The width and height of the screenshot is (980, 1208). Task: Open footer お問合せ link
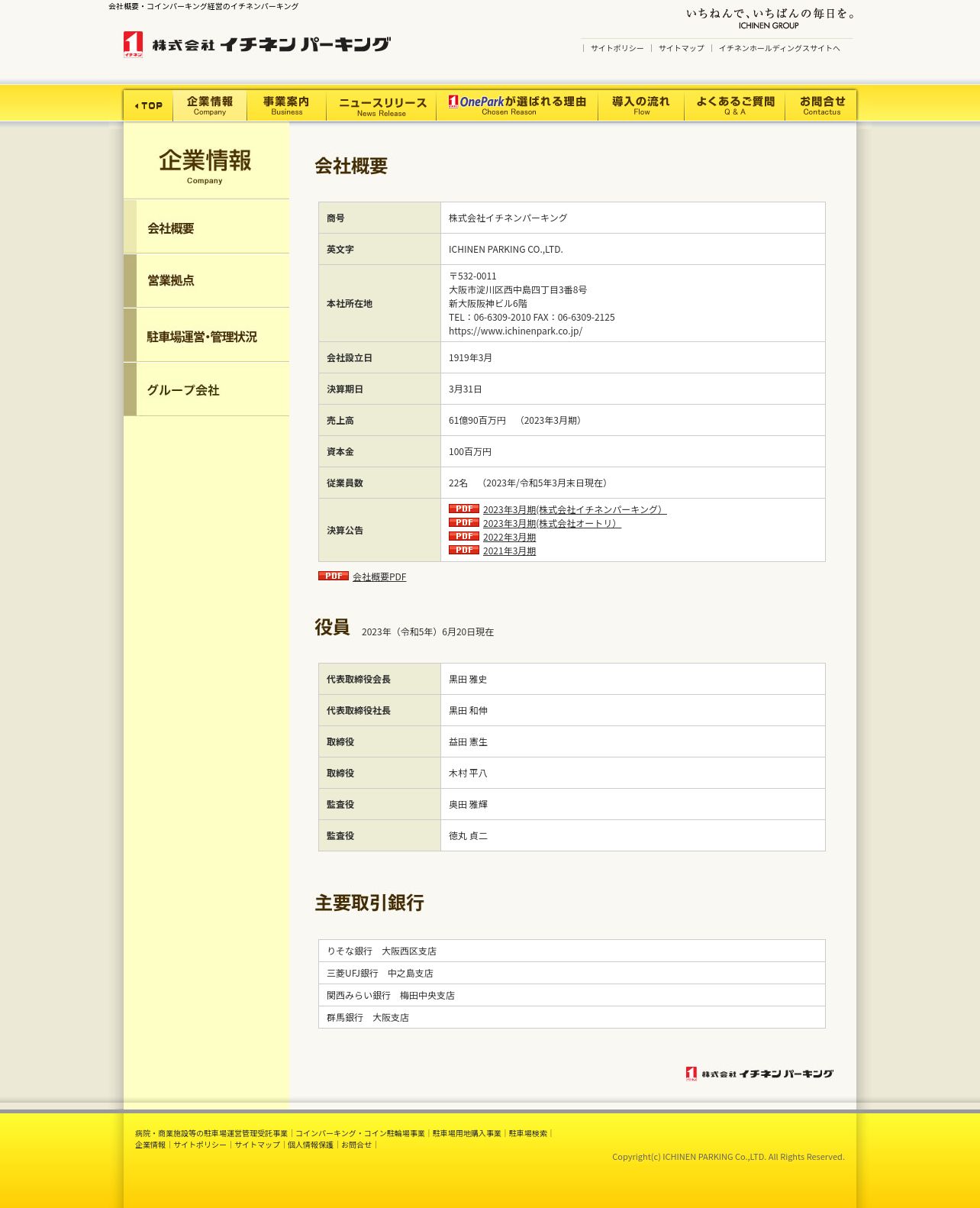[x=356, y=1145]
